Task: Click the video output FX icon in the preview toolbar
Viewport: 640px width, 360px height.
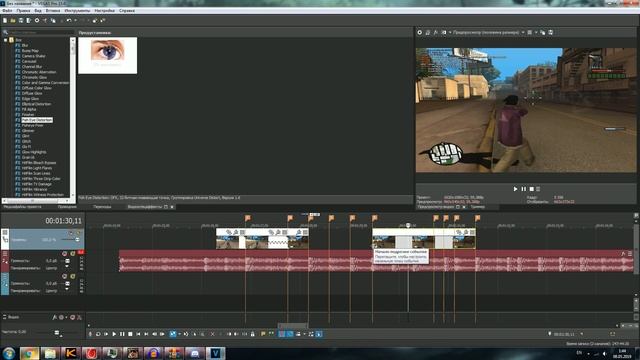Action: point(436,32)
